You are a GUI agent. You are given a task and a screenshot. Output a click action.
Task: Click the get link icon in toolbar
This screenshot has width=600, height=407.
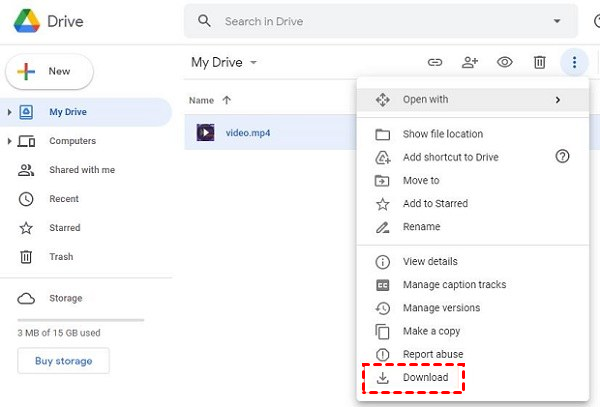[435, 62]
